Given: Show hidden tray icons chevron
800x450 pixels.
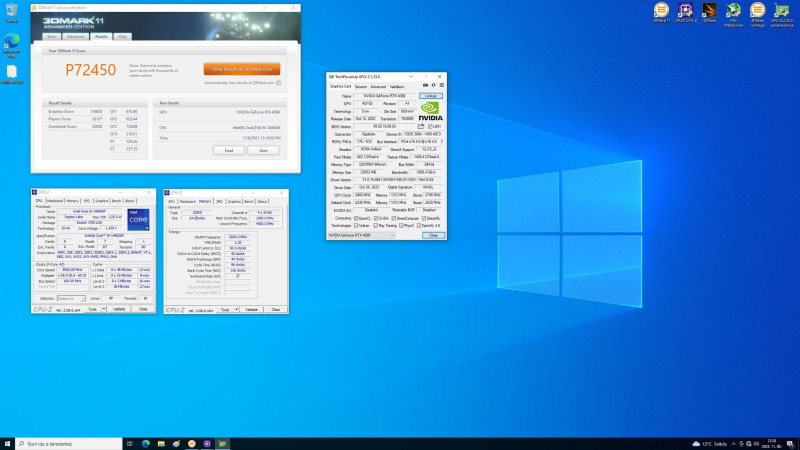Looking at the screenshot, I should tap(733, 444).
